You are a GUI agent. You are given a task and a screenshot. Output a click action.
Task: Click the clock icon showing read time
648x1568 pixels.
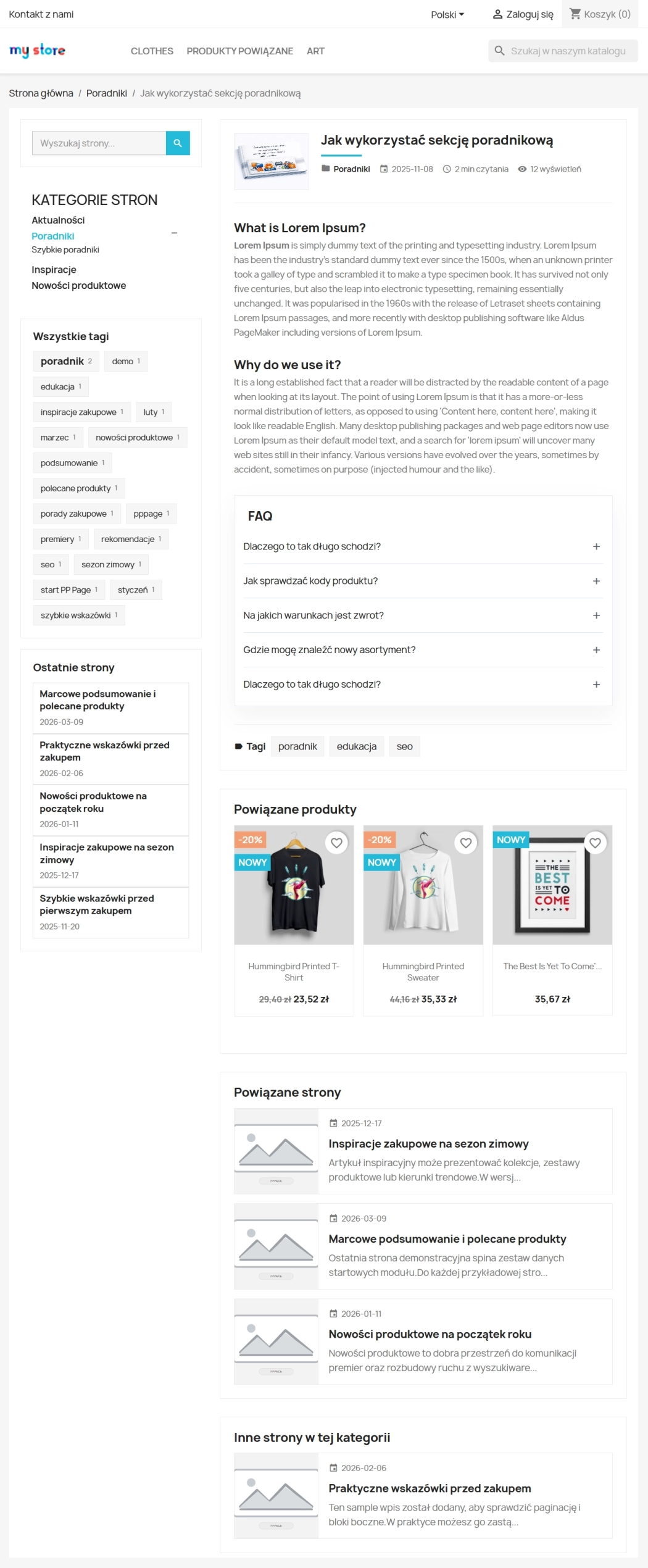[x=447, y=169]
